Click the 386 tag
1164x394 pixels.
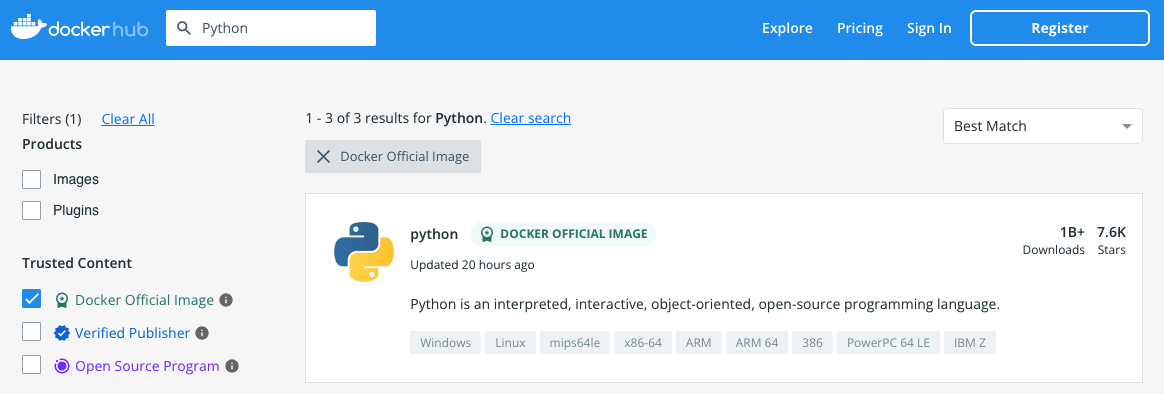coord(812,343)
